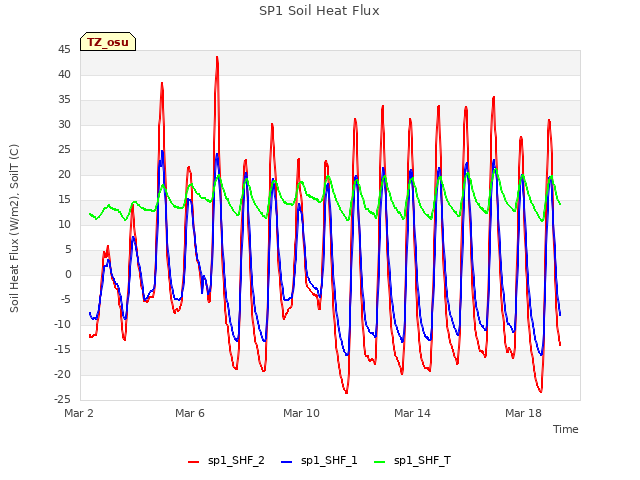Click the -15 y-axis tick label
Image resolution: width=640 pixels, height=480 pixels.
(x=62, y=349)
